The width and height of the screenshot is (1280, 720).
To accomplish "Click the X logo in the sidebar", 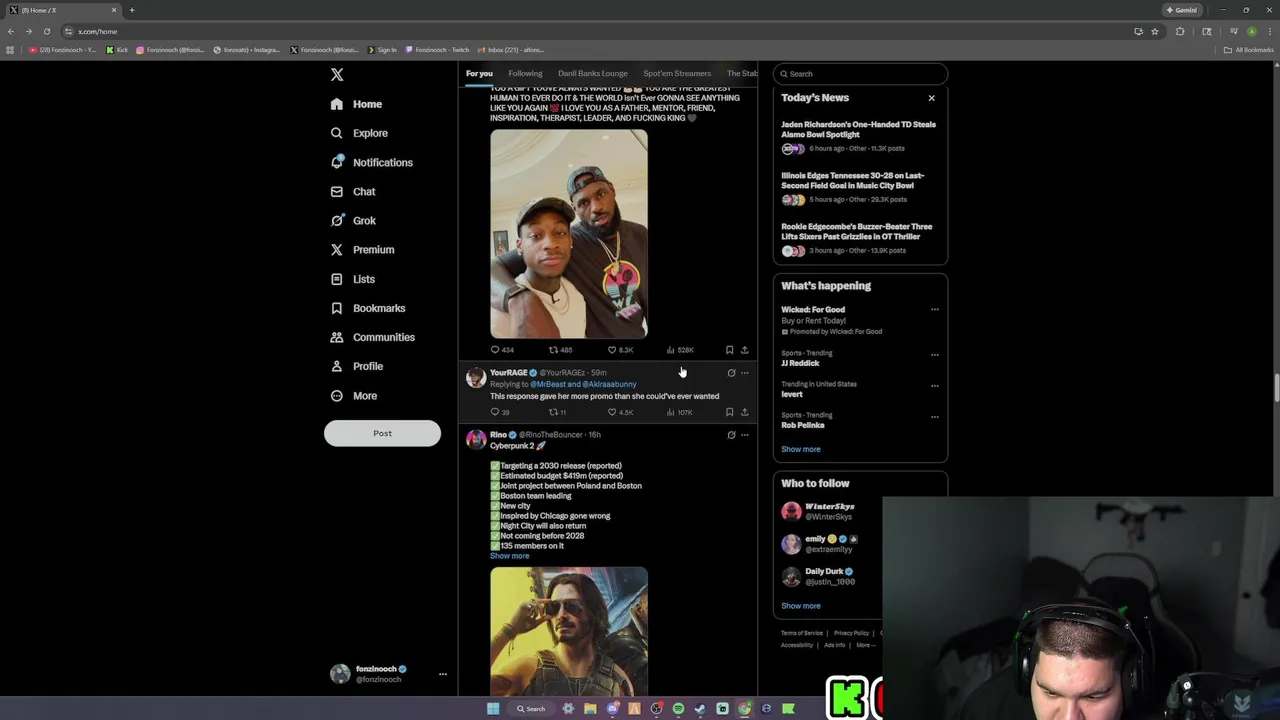I will tap(337, 75).
